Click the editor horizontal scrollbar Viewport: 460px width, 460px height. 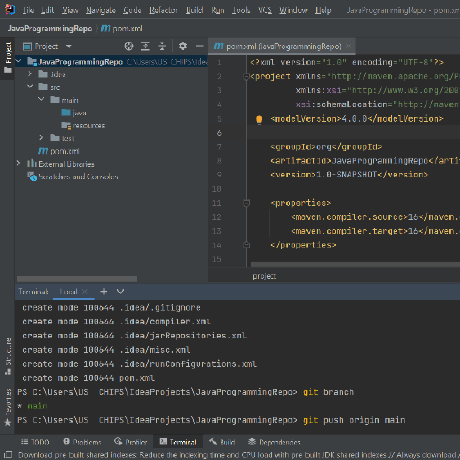tap(355, 265)
